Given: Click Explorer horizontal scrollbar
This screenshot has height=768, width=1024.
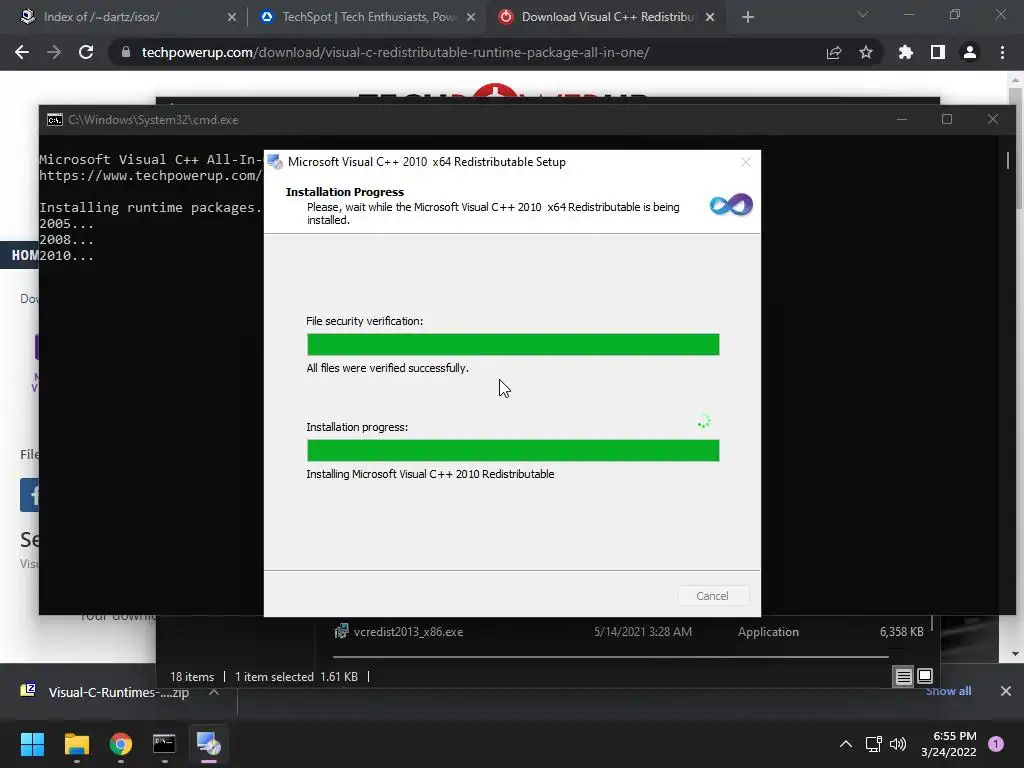Looking at the screenshot, I should tap(611, 656).
